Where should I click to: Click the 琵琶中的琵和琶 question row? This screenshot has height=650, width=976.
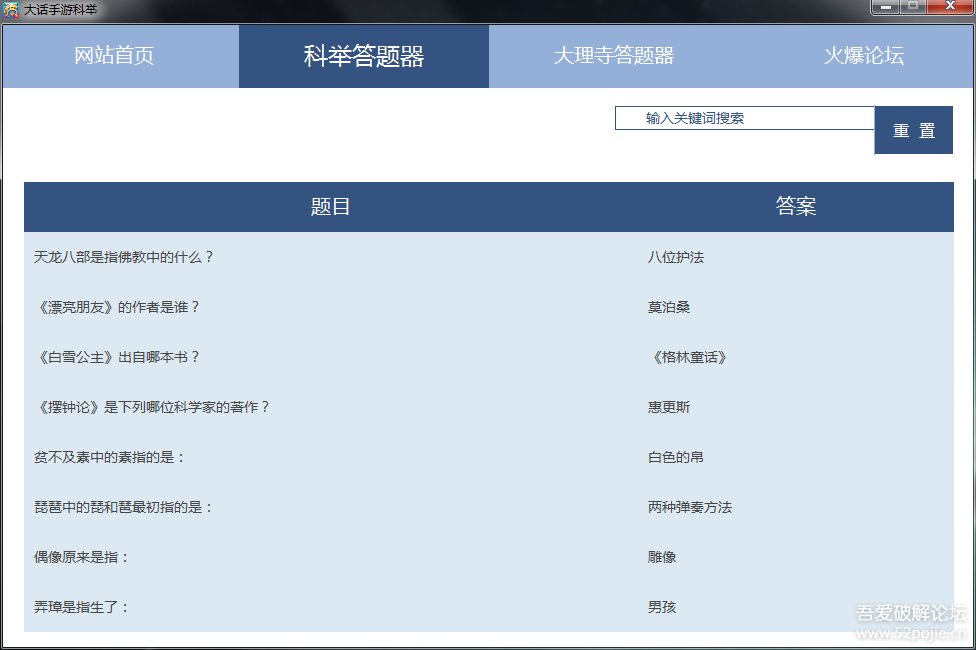point(124,507)
